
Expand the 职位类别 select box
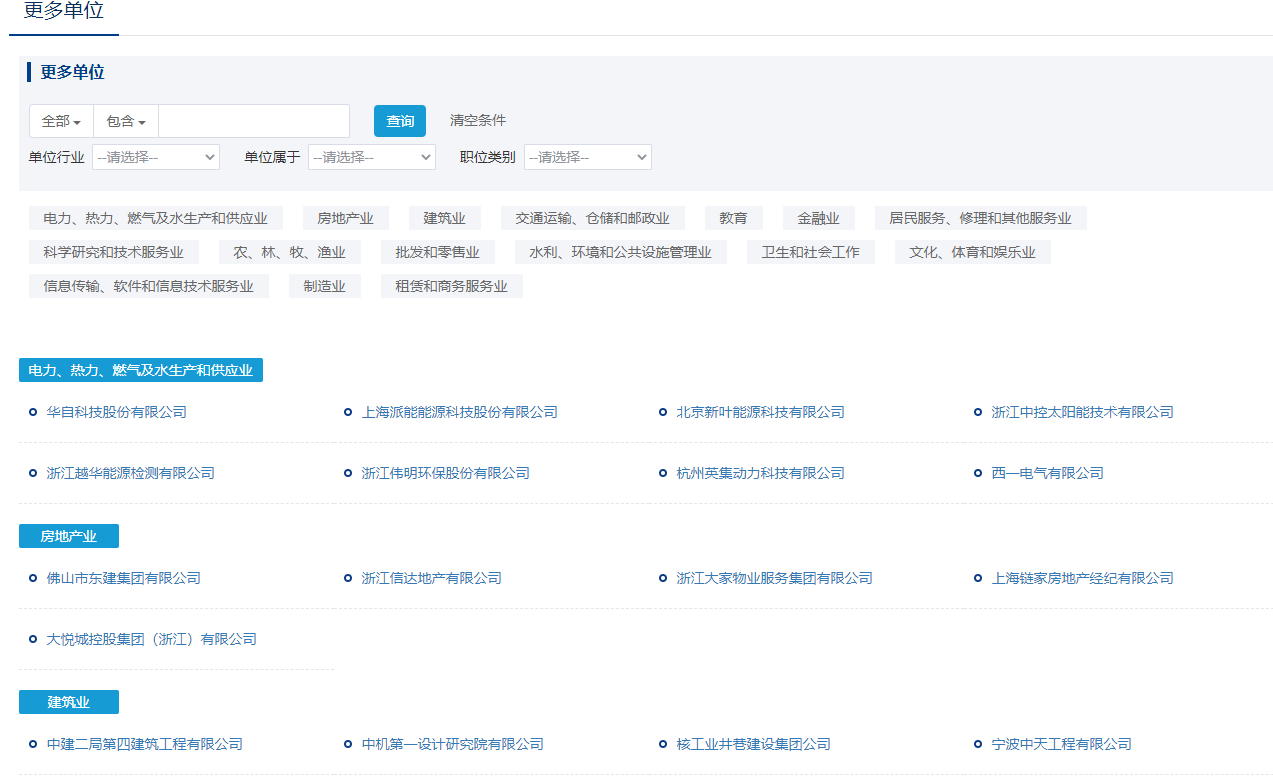588,157
